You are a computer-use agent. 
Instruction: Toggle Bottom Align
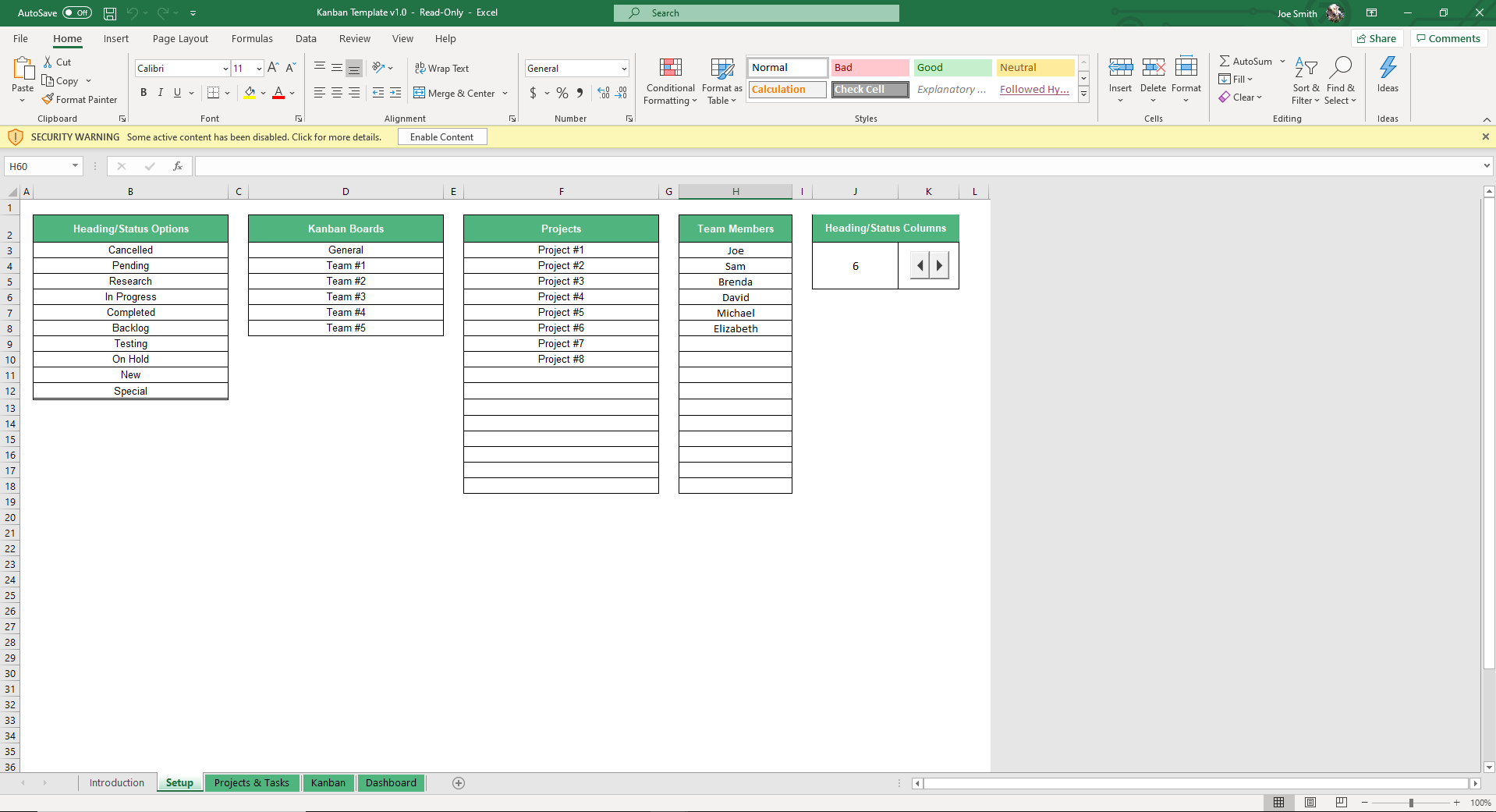pyautogui.click(x=354, y=69)
